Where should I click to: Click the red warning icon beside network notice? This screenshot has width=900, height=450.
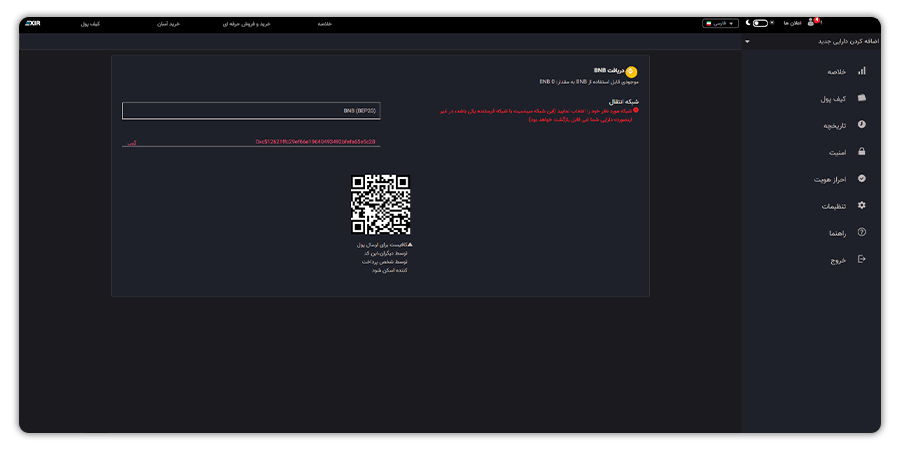point(636,110)
